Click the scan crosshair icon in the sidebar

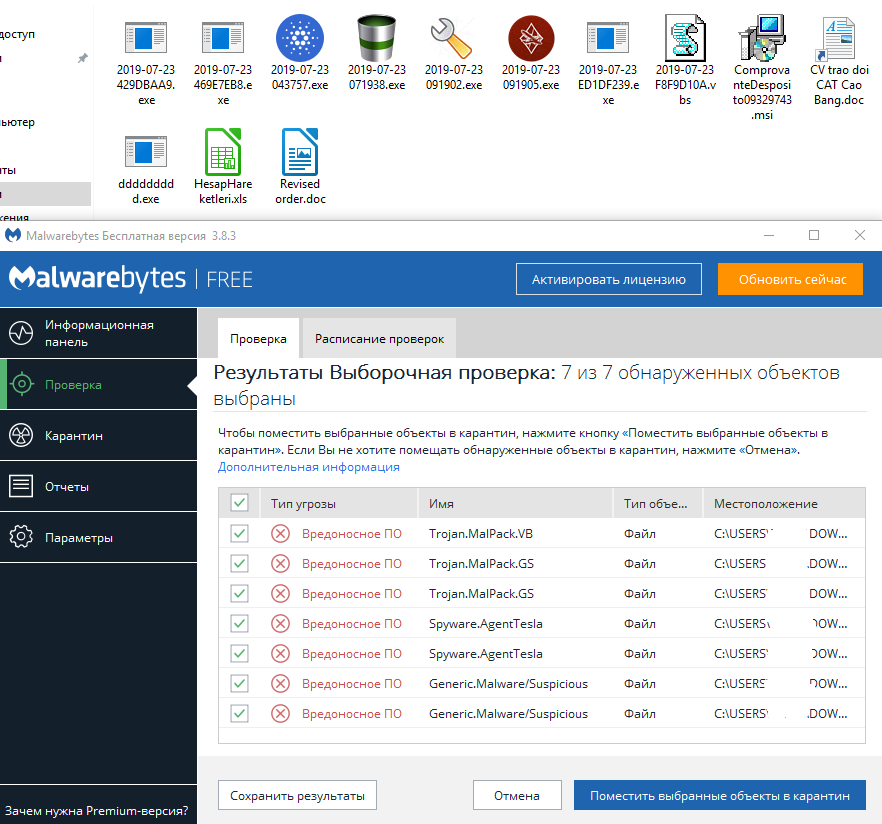[x=21, y=384]
